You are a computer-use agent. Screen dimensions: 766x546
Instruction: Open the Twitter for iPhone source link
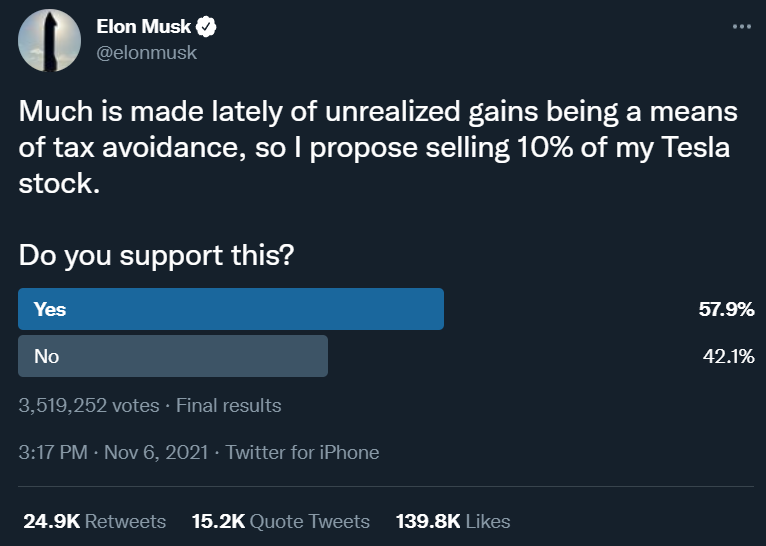[x=302, y=452]
